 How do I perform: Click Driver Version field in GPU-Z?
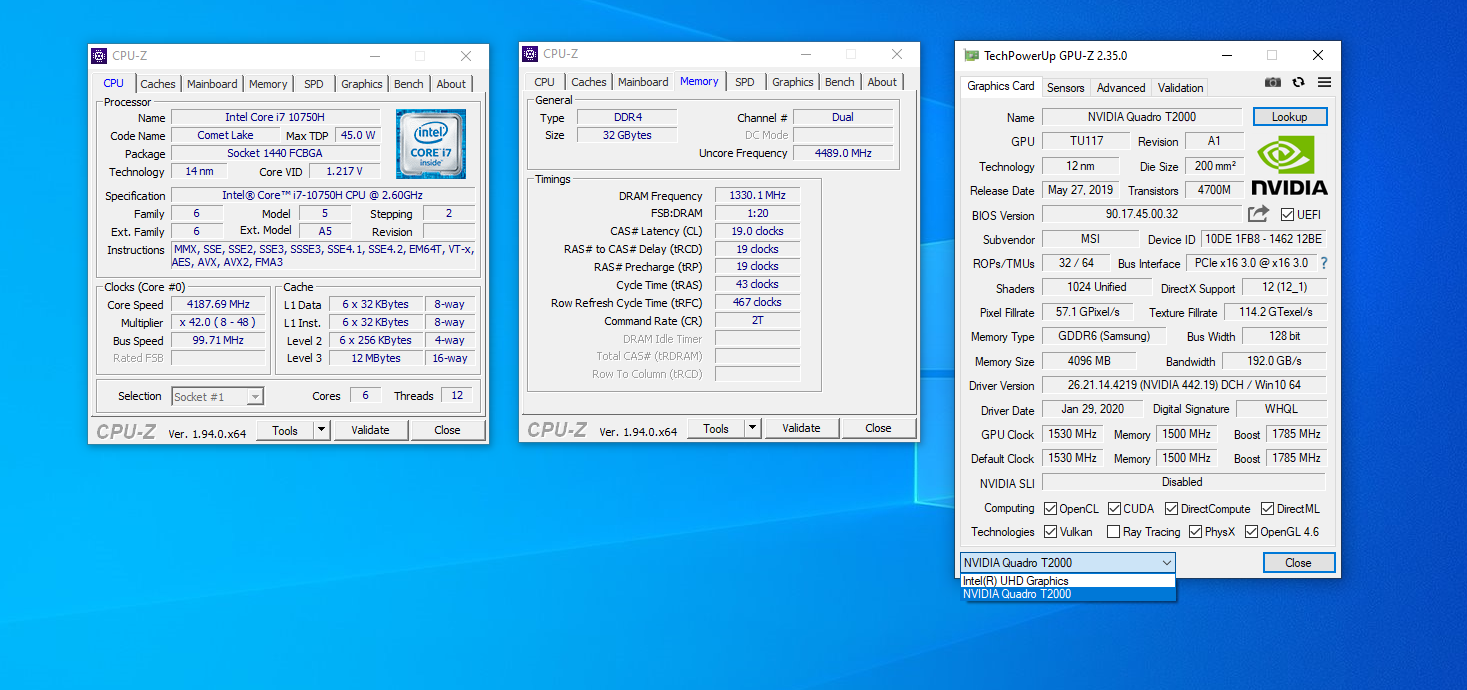click(1185, 385)
